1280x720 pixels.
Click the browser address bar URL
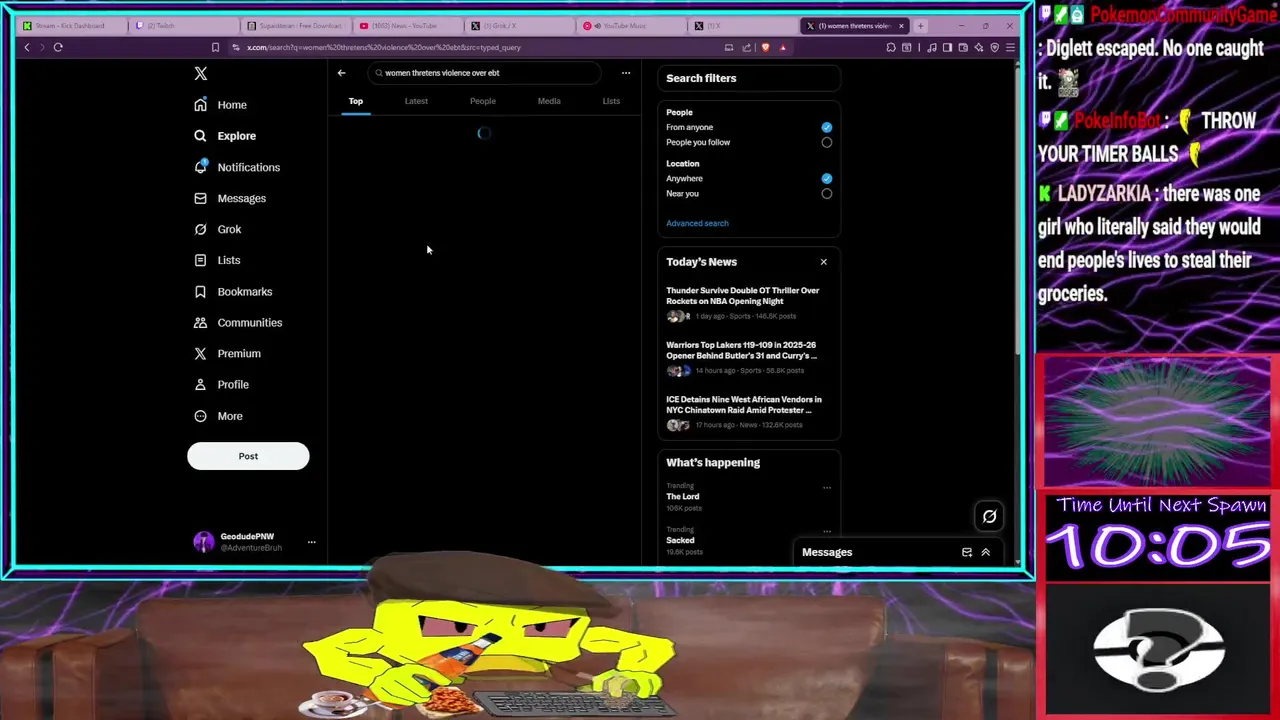pos(384,47)
